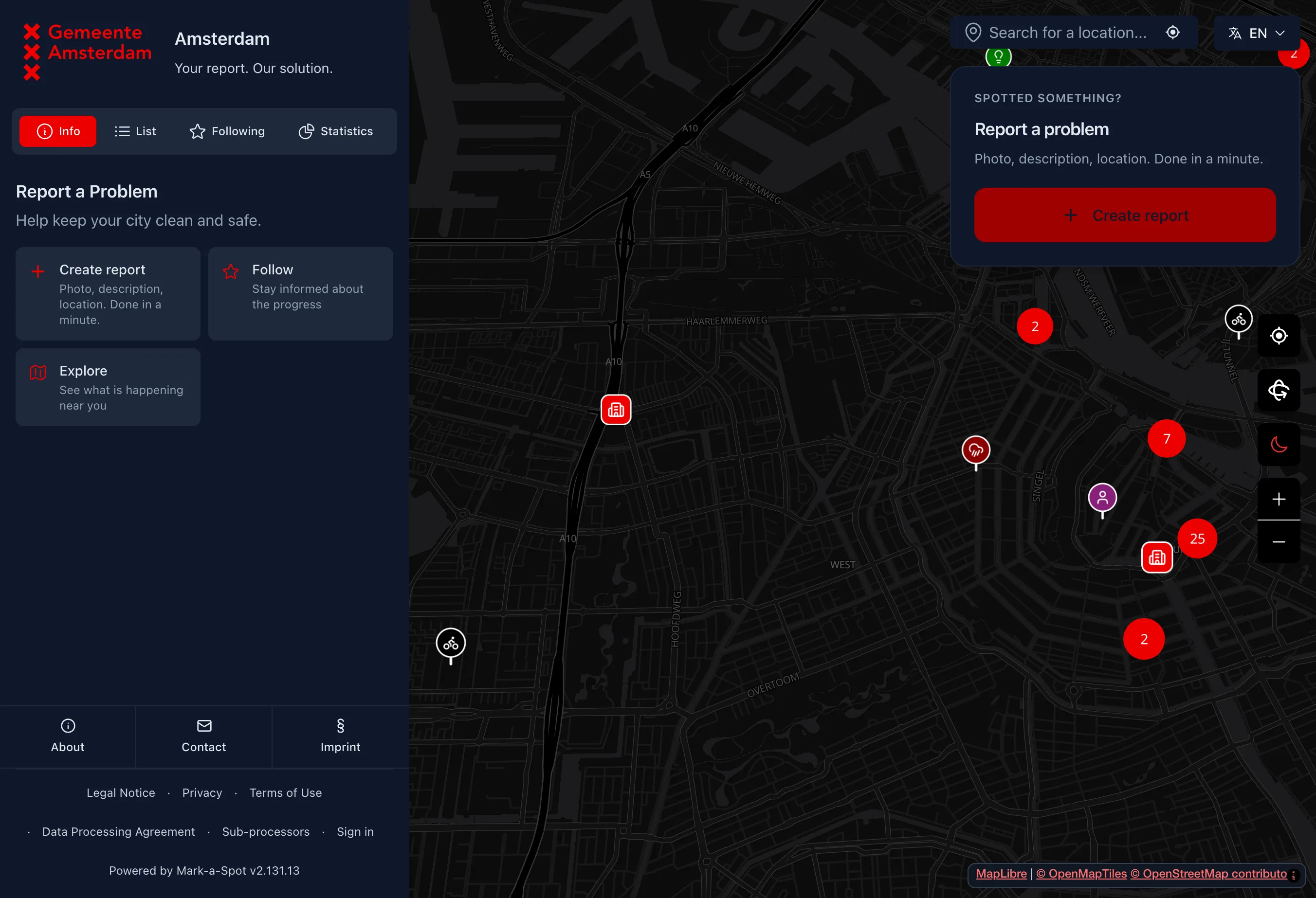1316x898 pixels.
Task: Collapse the map attribution toggle
Action: [x=1293, y=875]
